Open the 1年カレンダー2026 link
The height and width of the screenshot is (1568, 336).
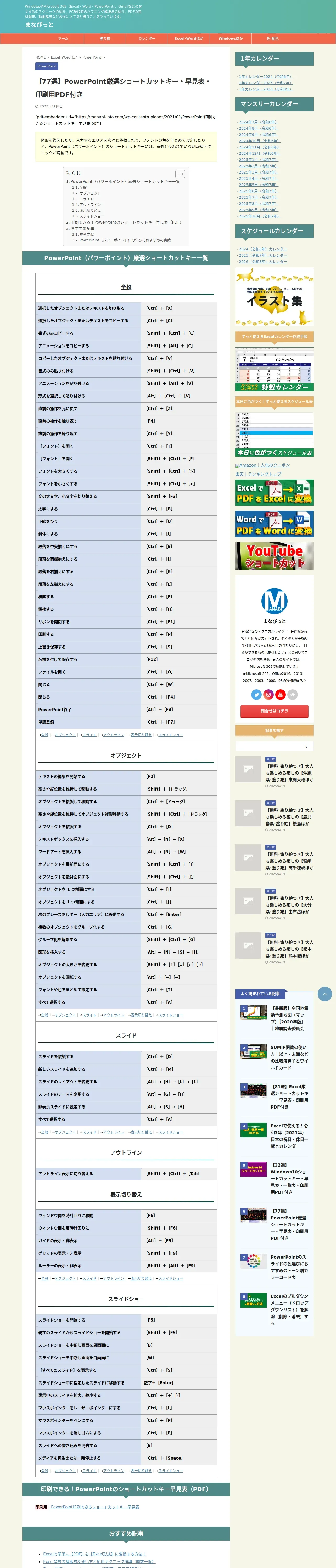pyautogui.click(x=265, y=89)
